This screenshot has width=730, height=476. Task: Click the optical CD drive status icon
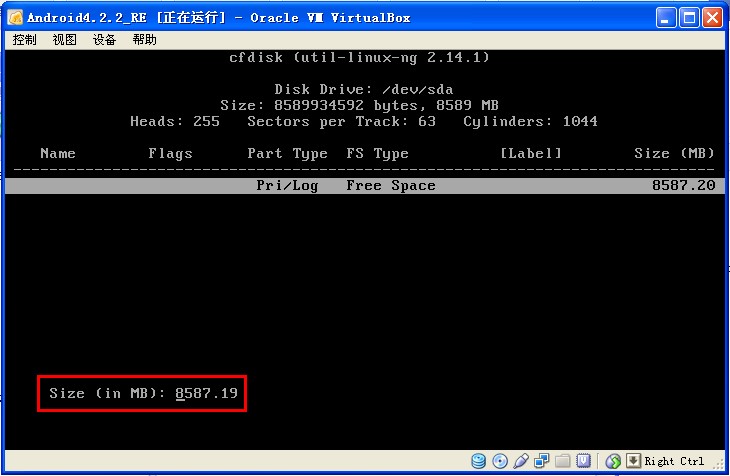pyautogui.click(x=500, y=461)
